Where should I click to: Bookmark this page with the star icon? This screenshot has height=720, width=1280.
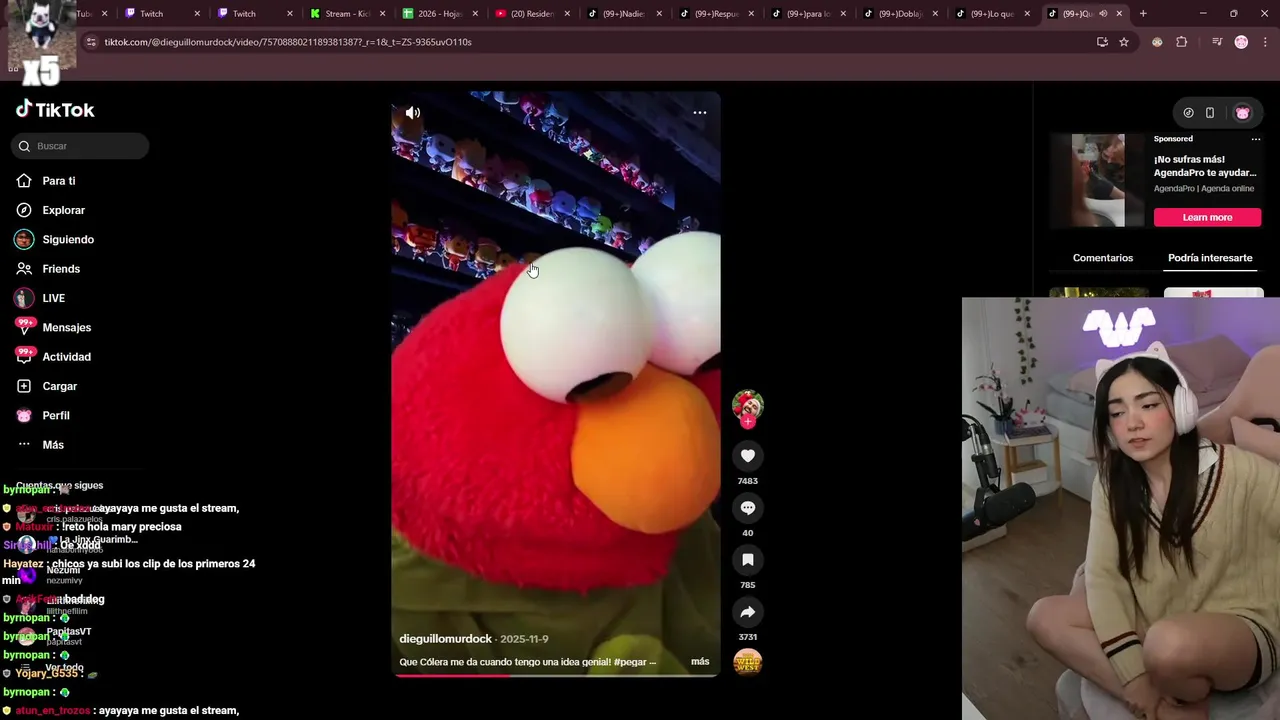1124,42
